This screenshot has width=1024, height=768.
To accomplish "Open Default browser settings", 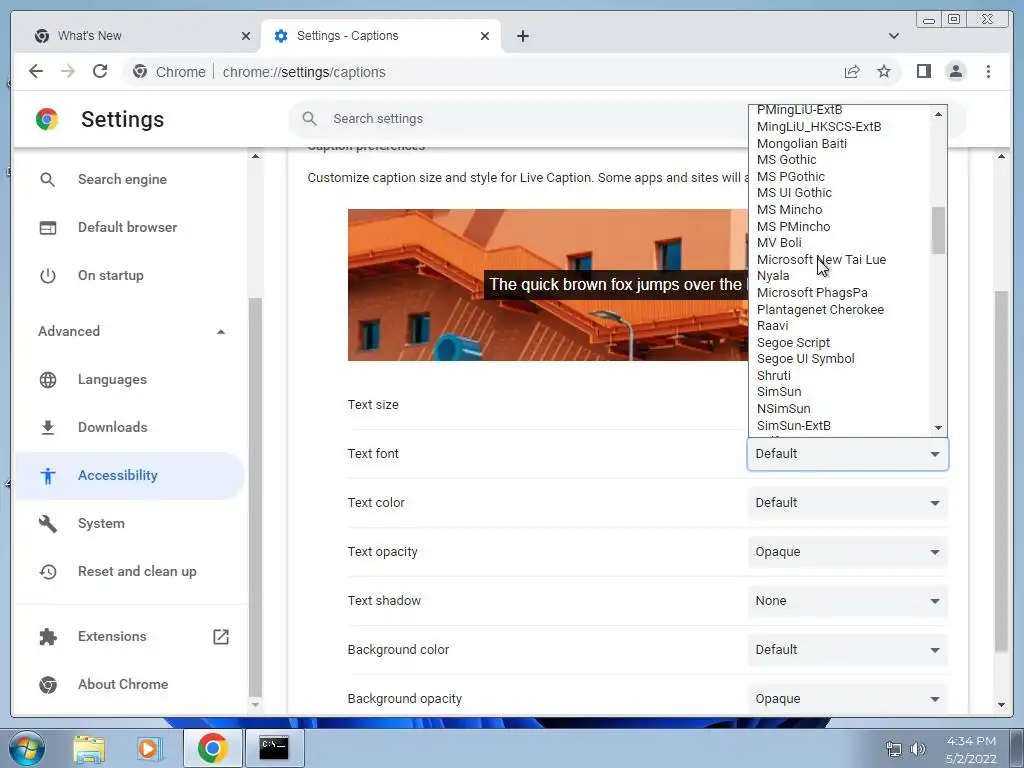I will (x=127, y=227).
